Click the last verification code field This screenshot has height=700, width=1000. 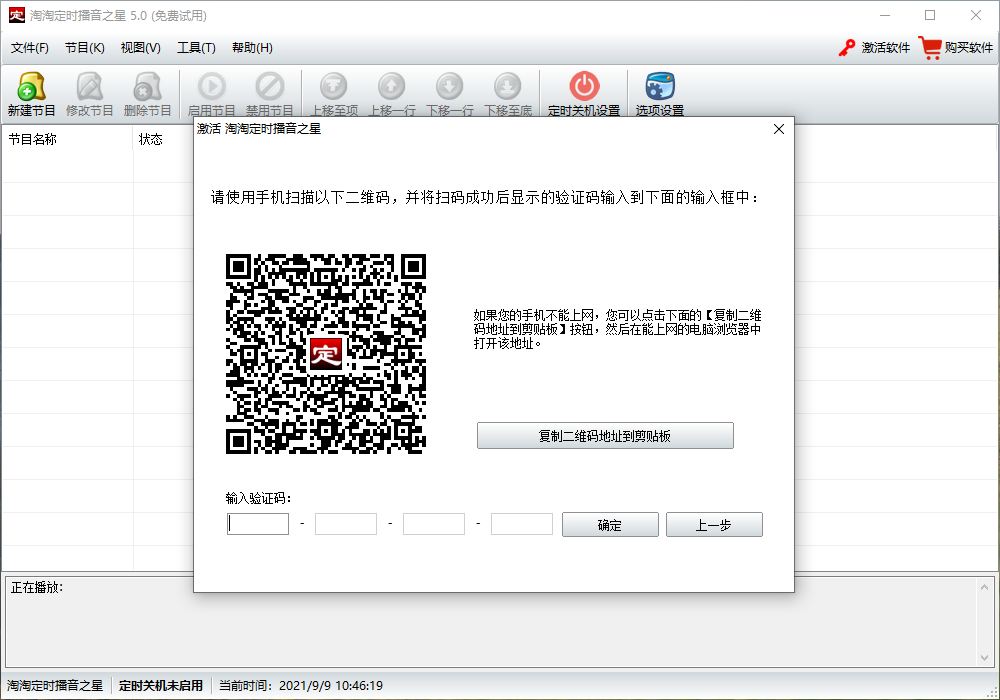[x=522, y=524]
